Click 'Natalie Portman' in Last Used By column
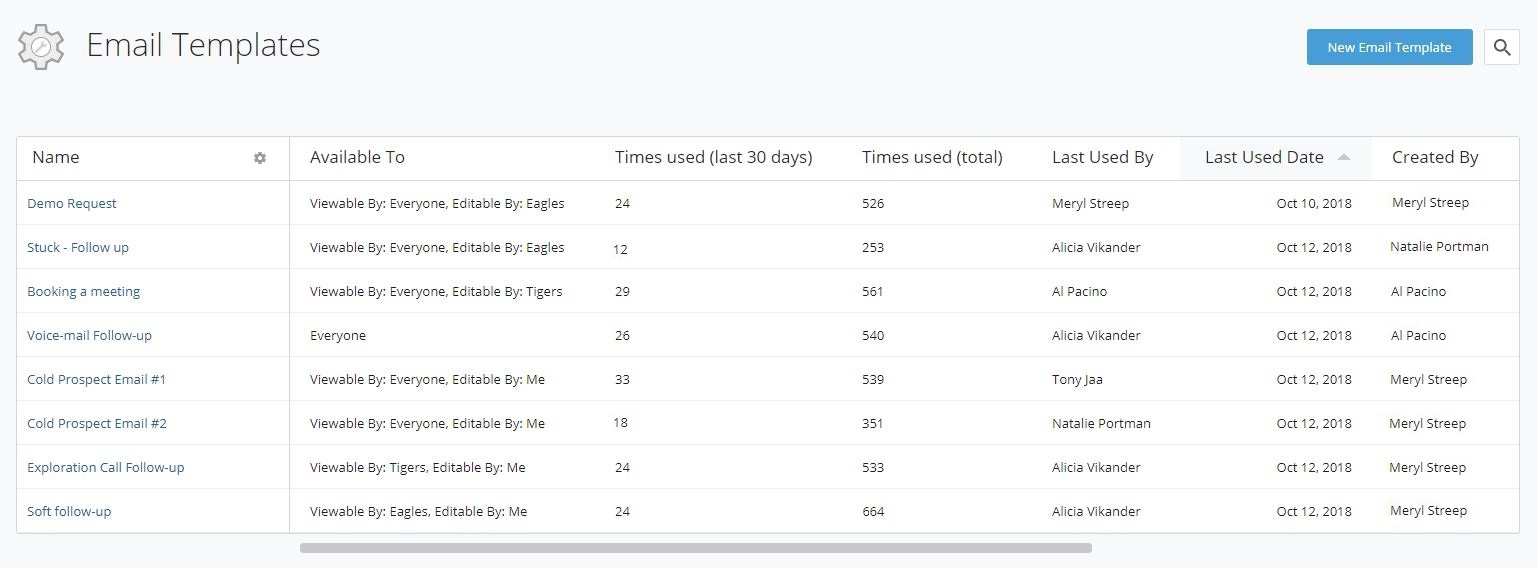The width and height of the screenshot is (1537, 568). pos(1101,423)
